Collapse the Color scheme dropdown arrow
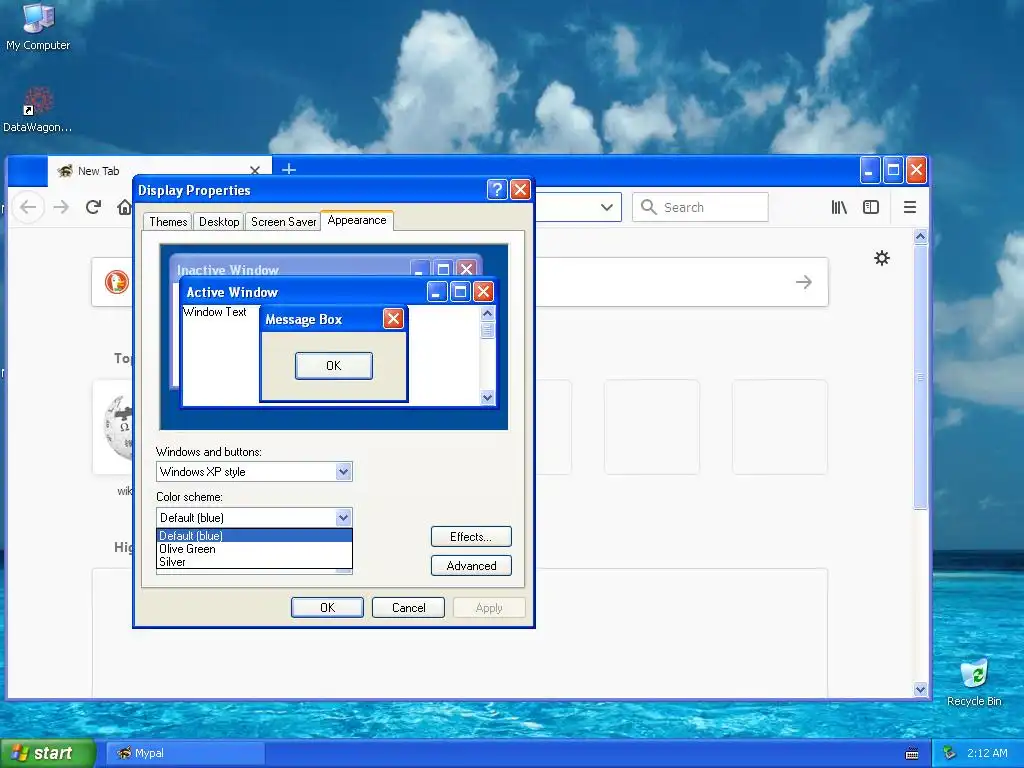 344,518
